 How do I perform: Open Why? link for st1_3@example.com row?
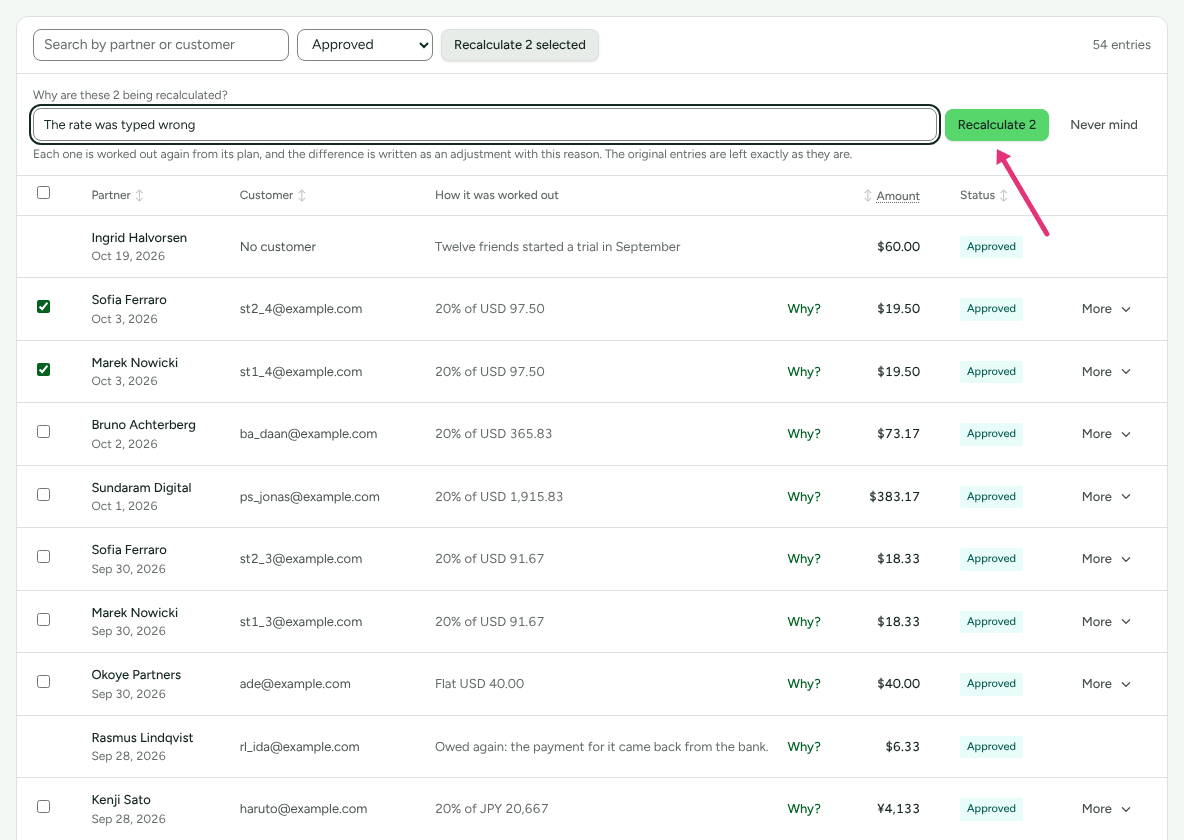[803, 622]
